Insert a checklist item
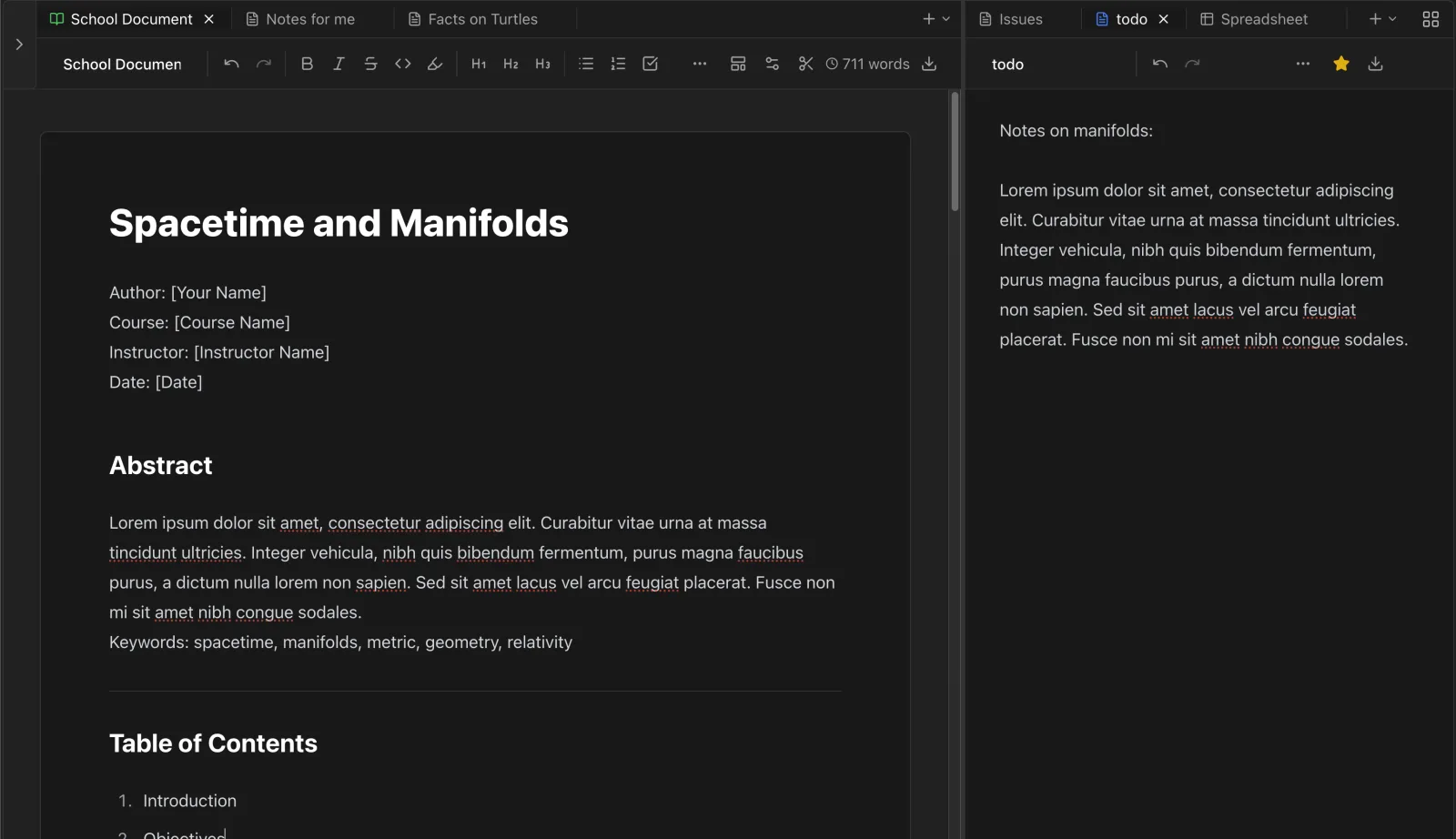 (650, 64)
